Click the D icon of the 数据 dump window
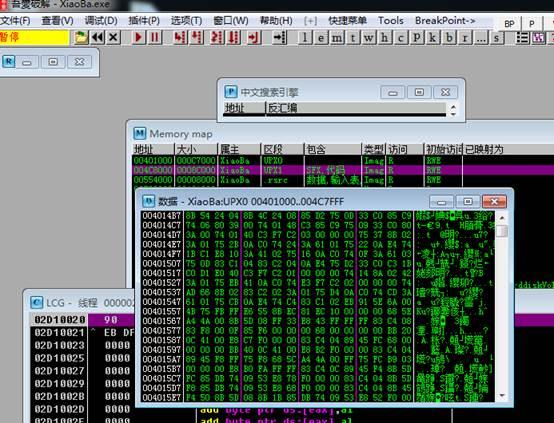 click(x=148, y=201)
